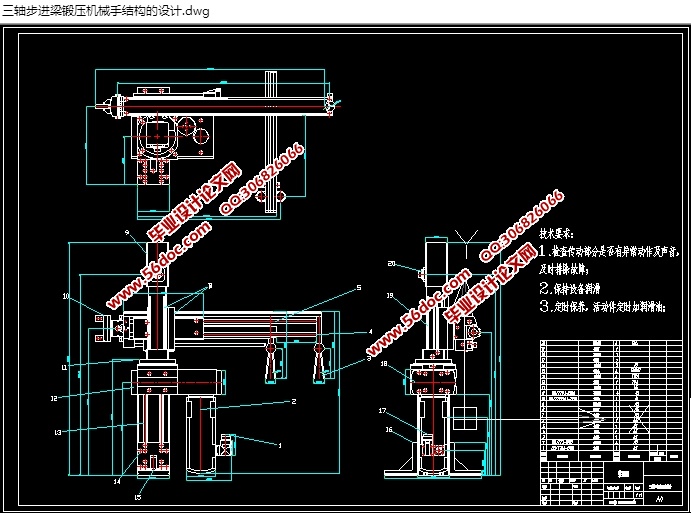Select part callout number 13 label

[58, 432]
